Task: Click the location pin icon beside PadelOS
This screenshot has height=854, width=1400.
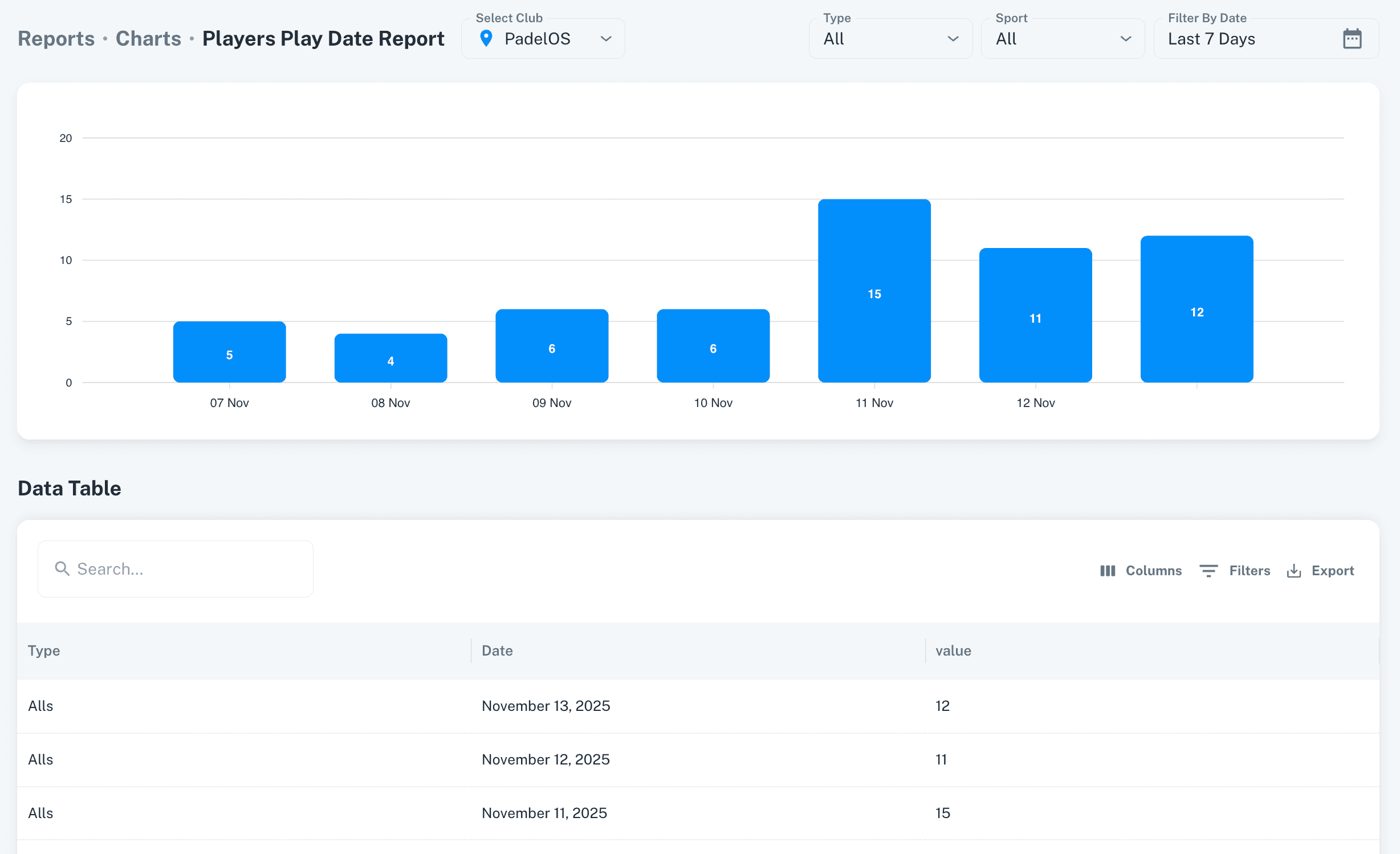Action: pos(486,39)
